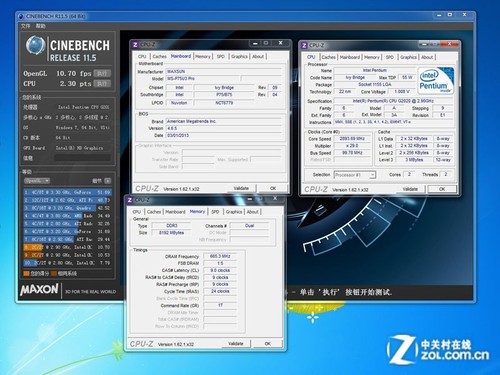Open About tab in Memory CPU-Z window
This screenshot has width=500, height=375.
tap(253, 212)
